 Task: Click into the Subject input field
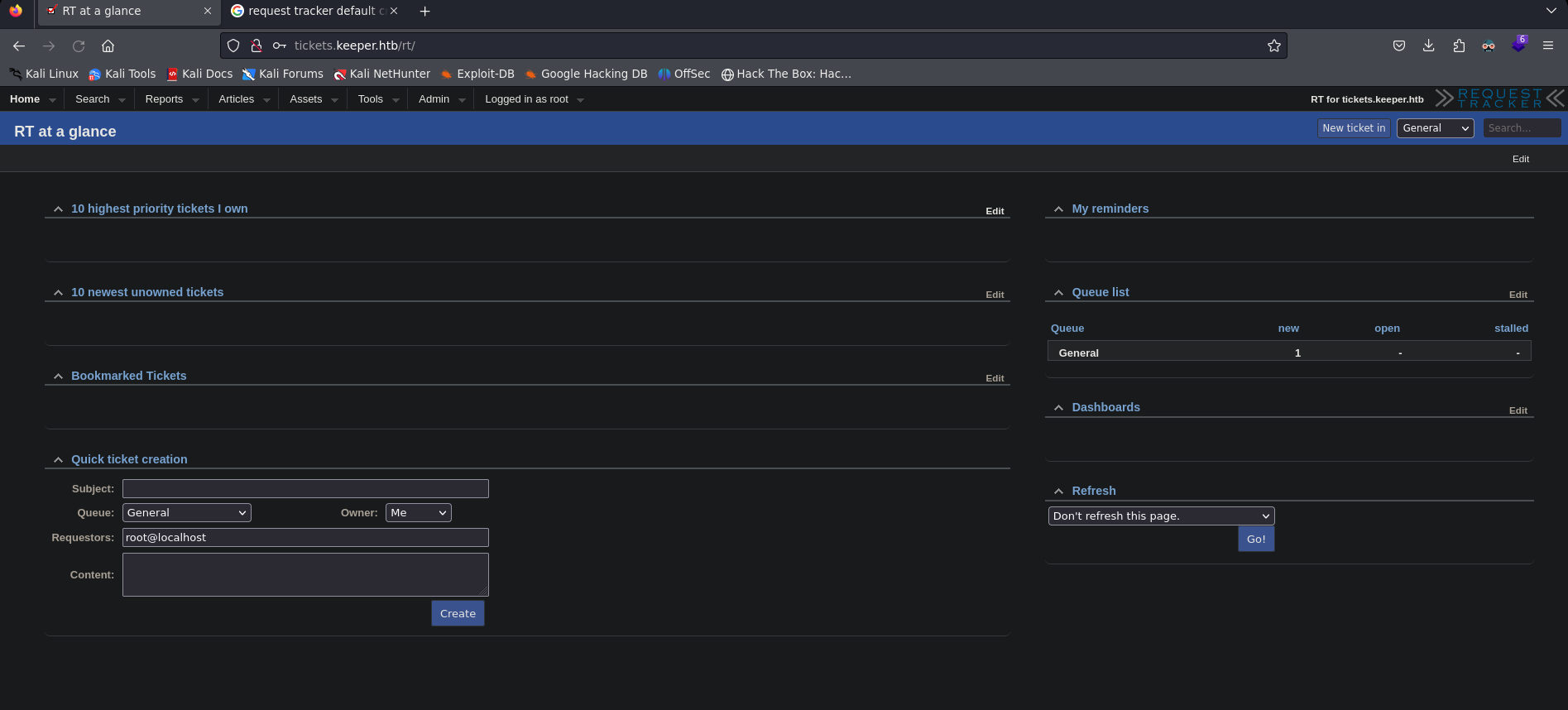click(305, 489)
